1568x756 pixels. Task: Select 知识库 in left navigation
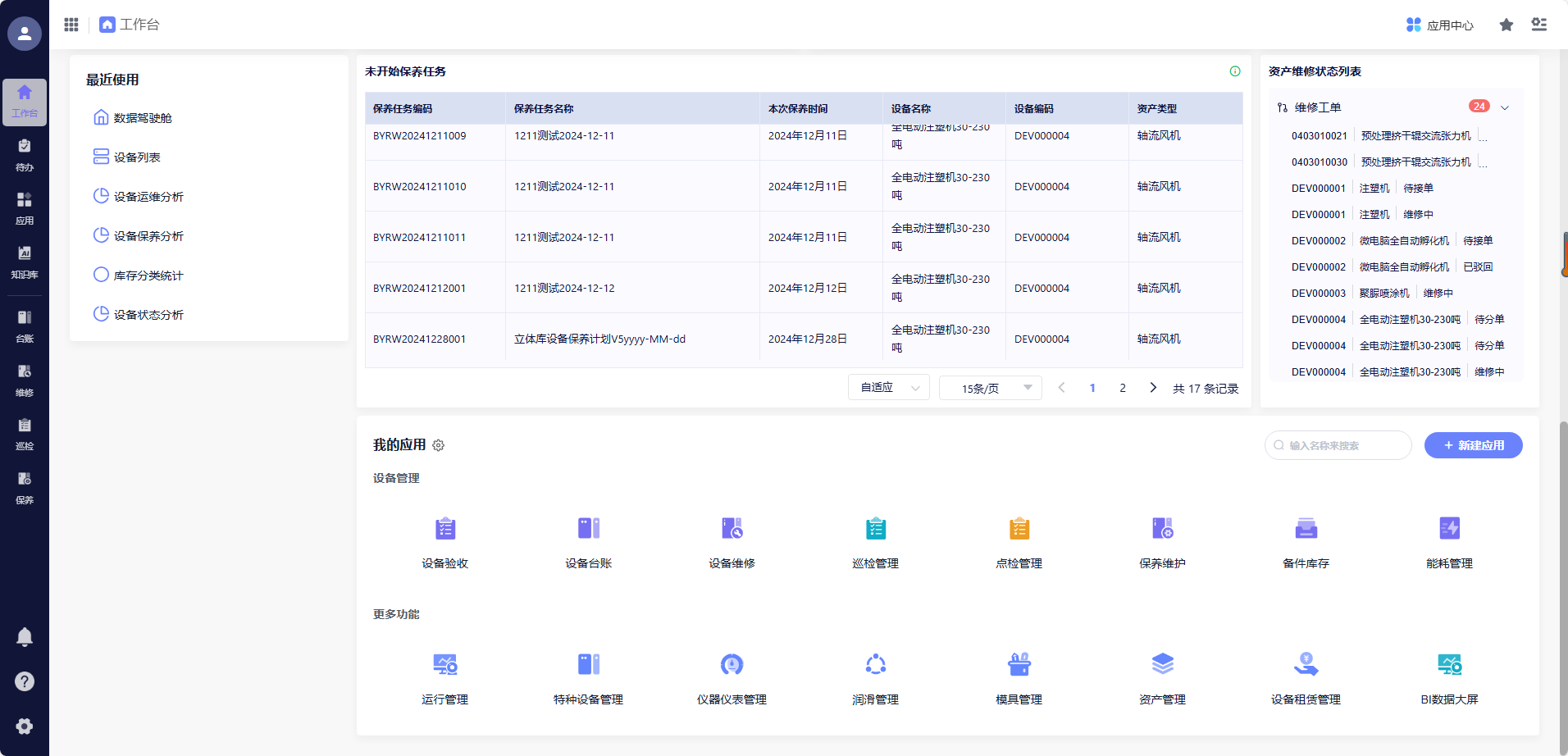coord(25,262)
